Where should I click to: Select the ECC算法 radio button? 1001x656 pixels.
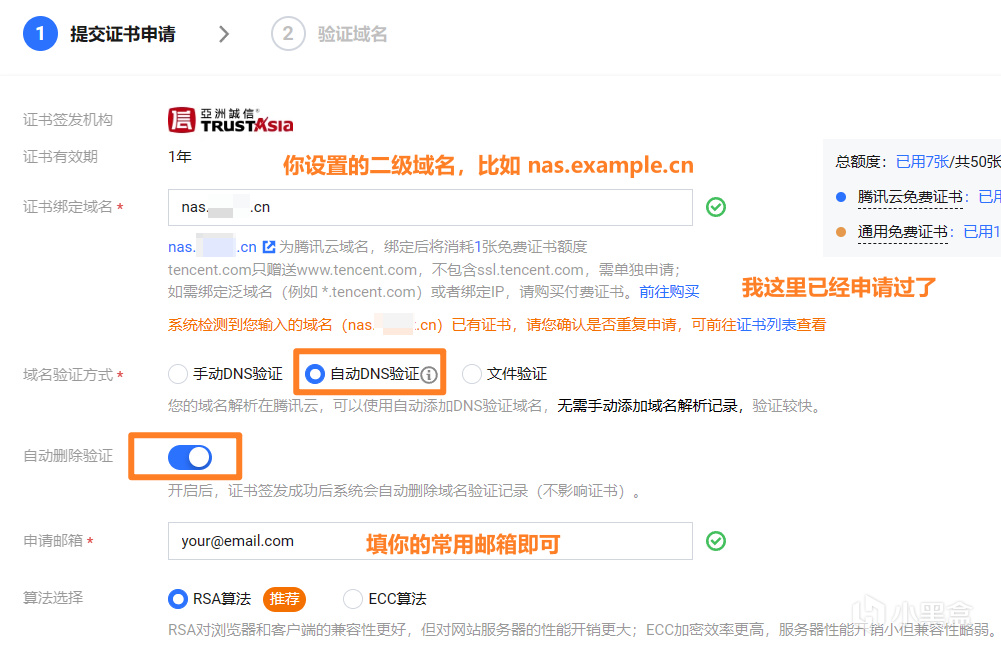pyautogui.click(x=352, y=598)
